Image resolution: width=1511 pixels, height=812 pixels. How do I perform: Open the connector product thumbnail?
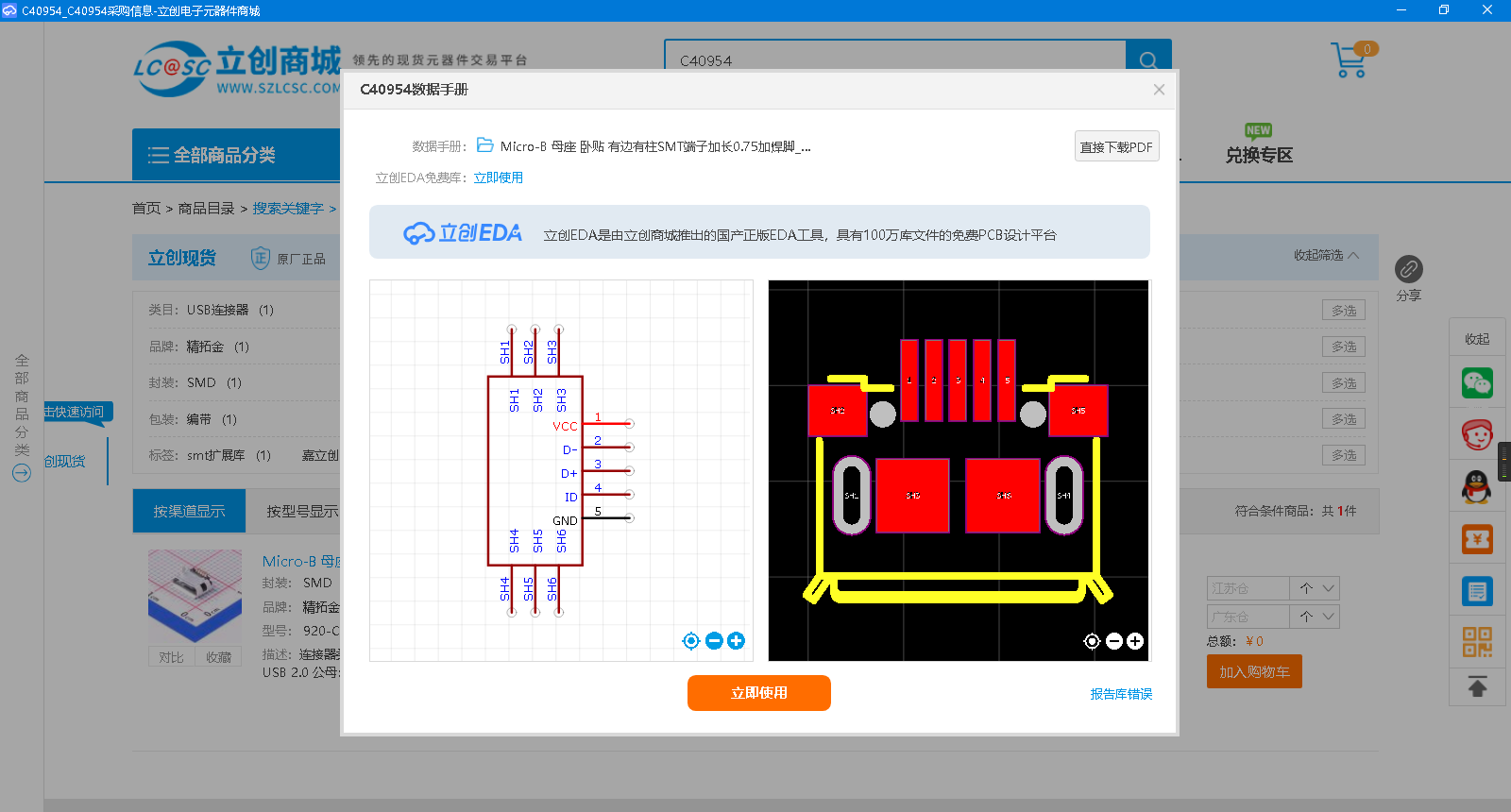(x=195, y=597)
